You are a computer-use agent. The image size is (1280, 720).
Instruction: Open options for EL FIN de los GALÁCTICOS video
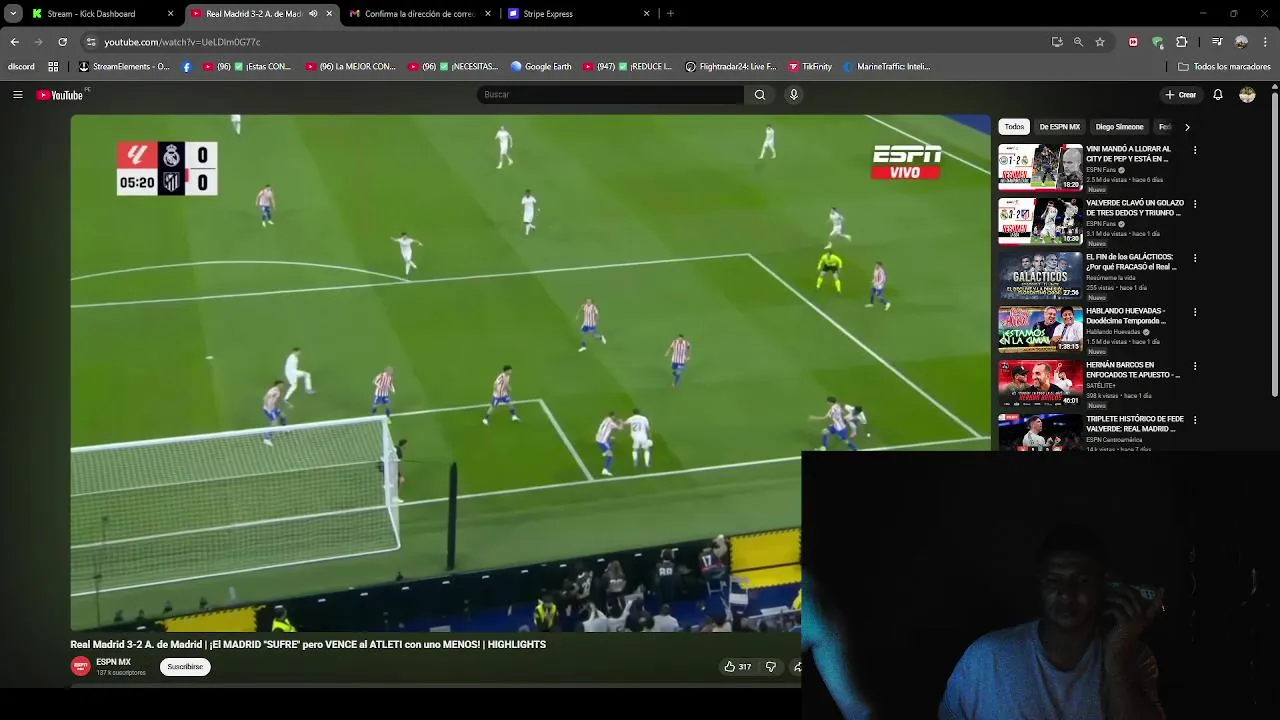point(1195,258)
